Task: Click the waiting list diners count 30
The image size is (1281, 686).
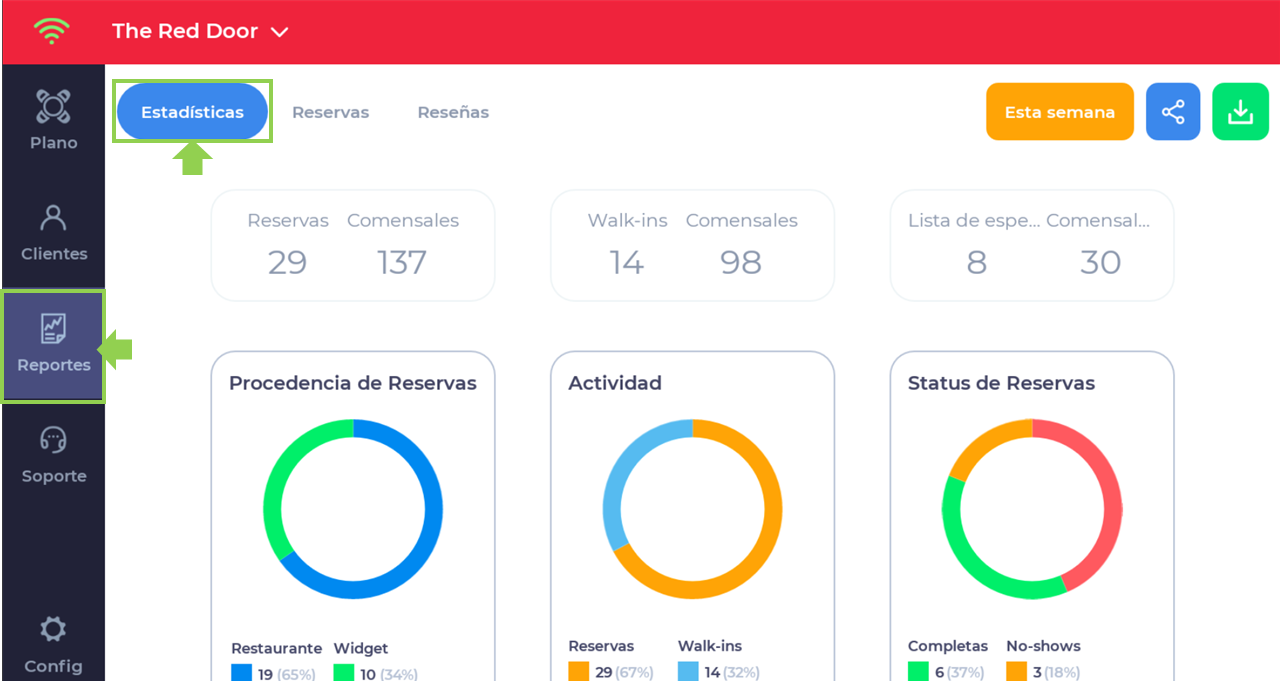Action: (x=1100, y=262)
